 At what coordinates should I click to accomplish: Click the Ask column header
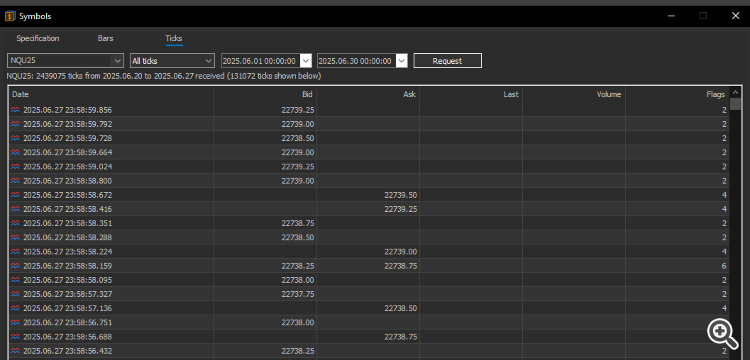[x=368, y=94]
